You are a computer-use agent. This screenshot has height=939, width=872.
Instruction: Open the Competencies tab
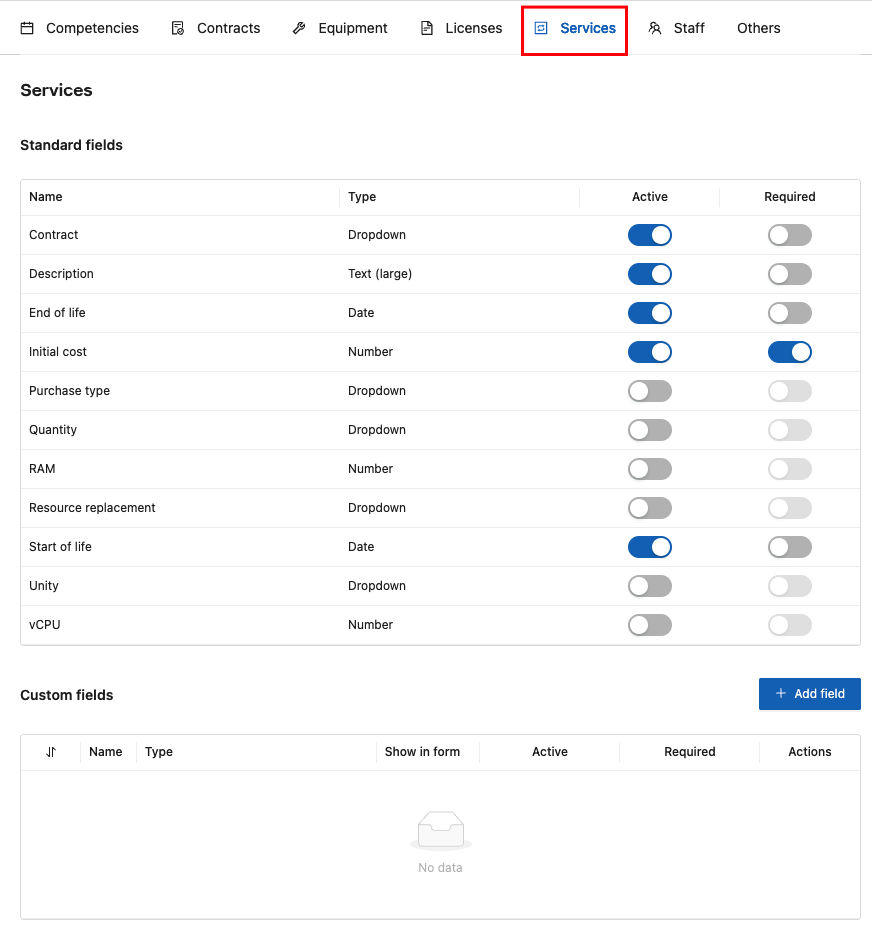pyautogui.click(x=92, y=28)
